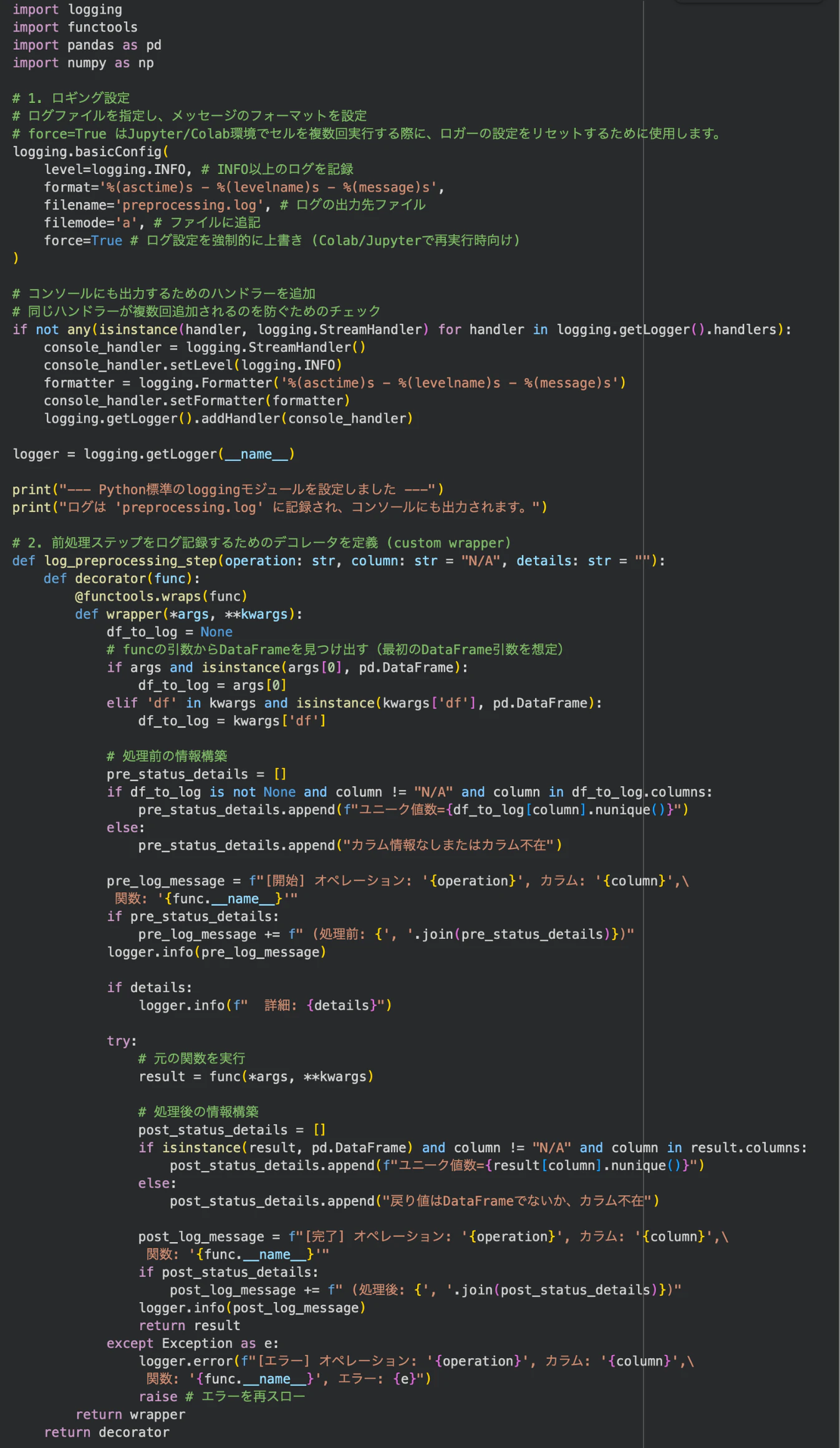
Task: Click the 'import logging' line
Action: [67, 9]
